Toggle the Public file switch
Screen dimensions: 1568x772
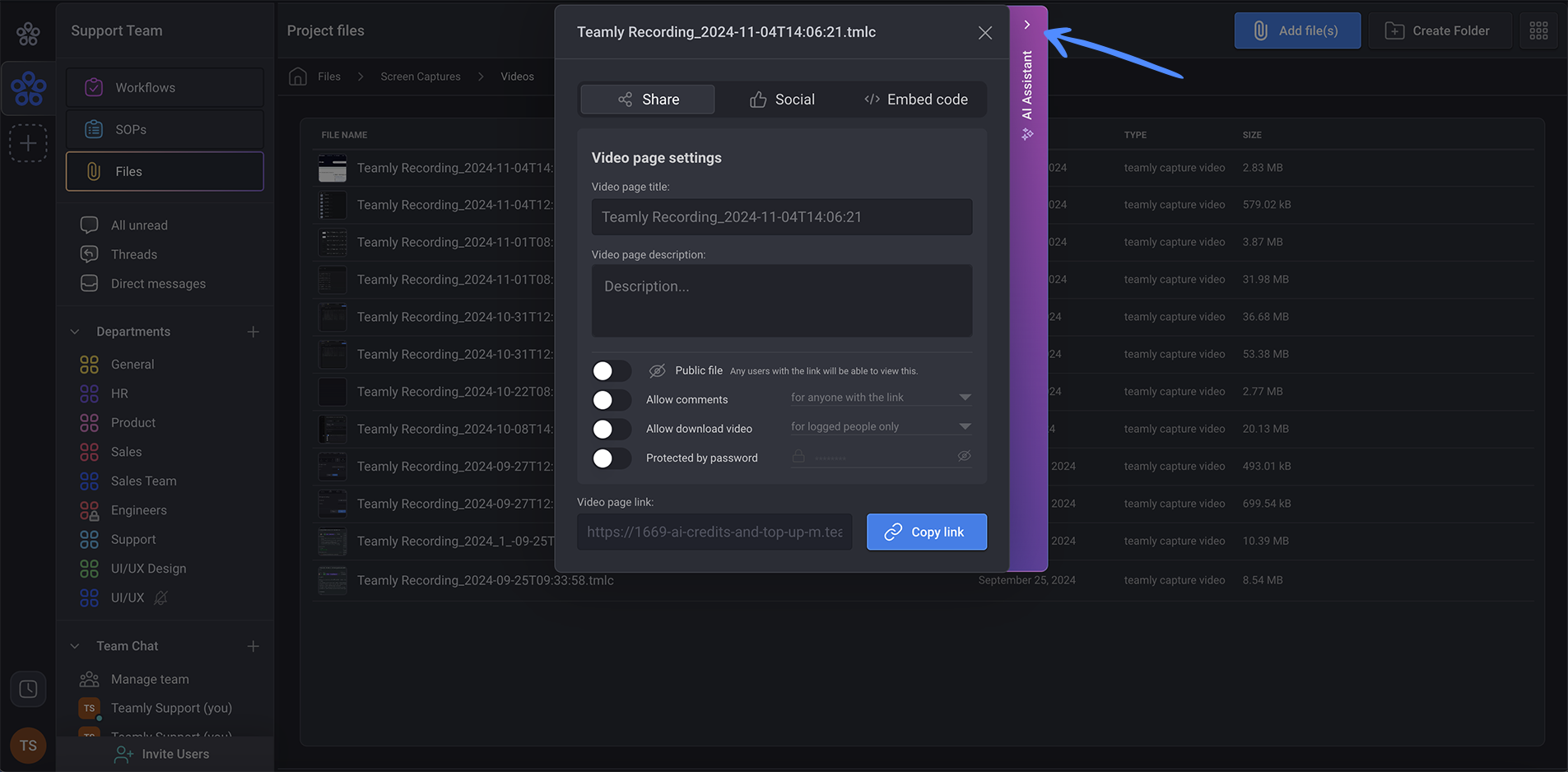pos(612,371)
